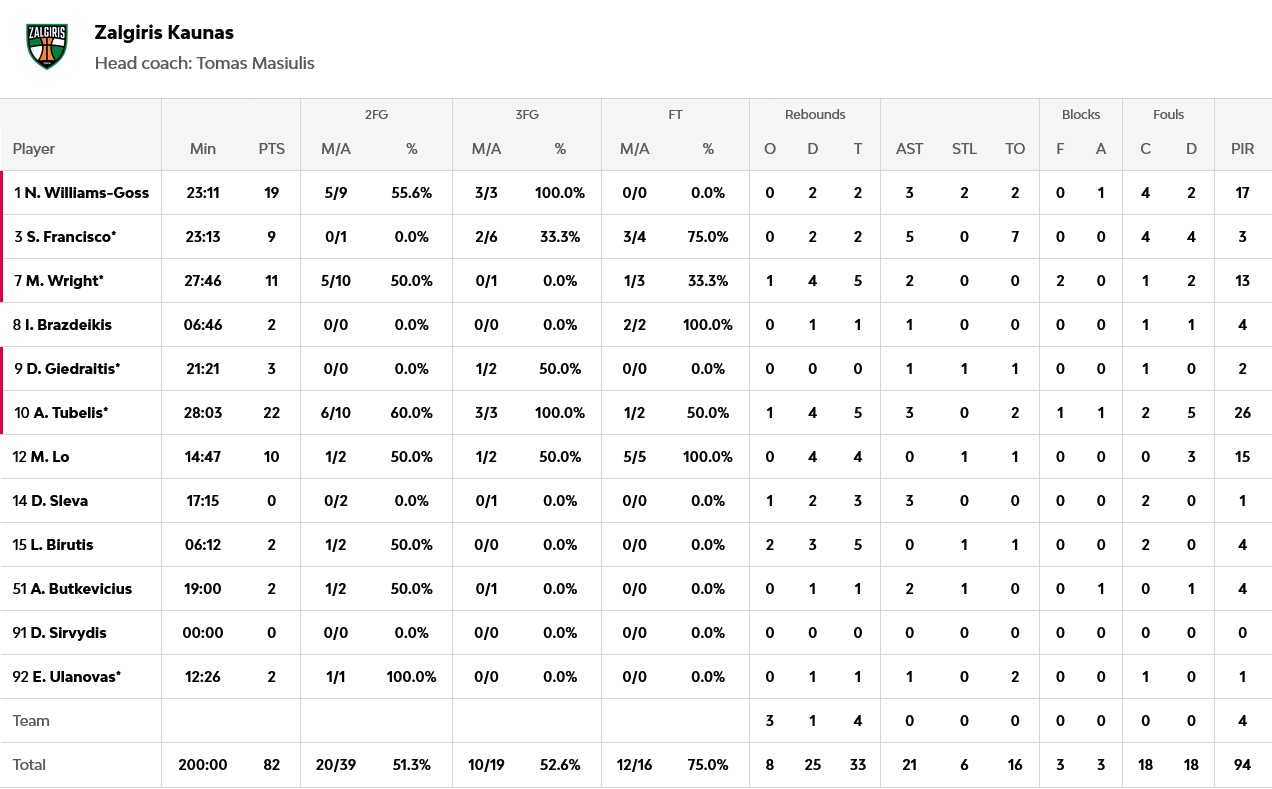Screen dimensions: 1272x789
Task: Sort by the Min column header
Action: click(x=203, y=149)
